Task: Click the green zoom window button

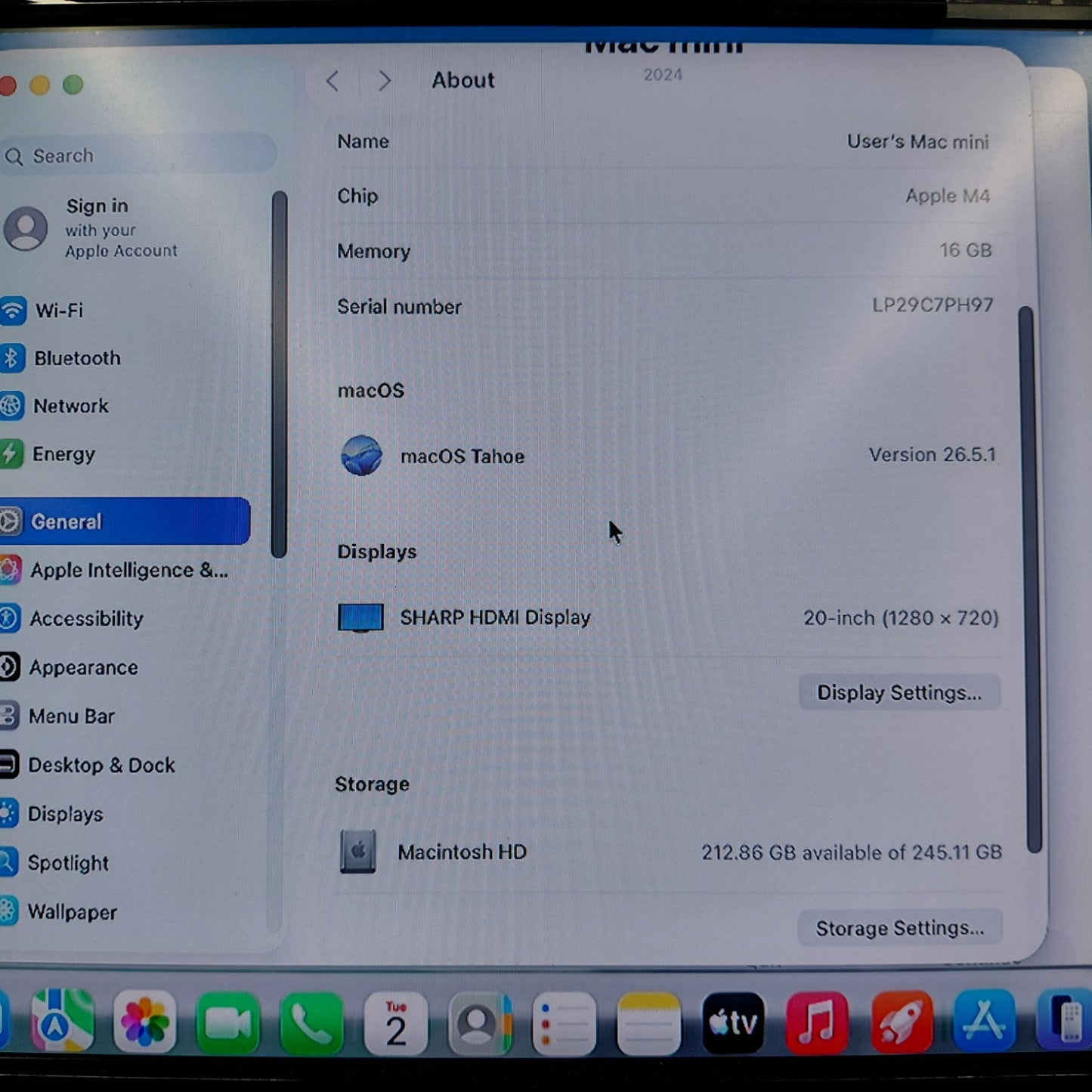Action: [73, 85]
